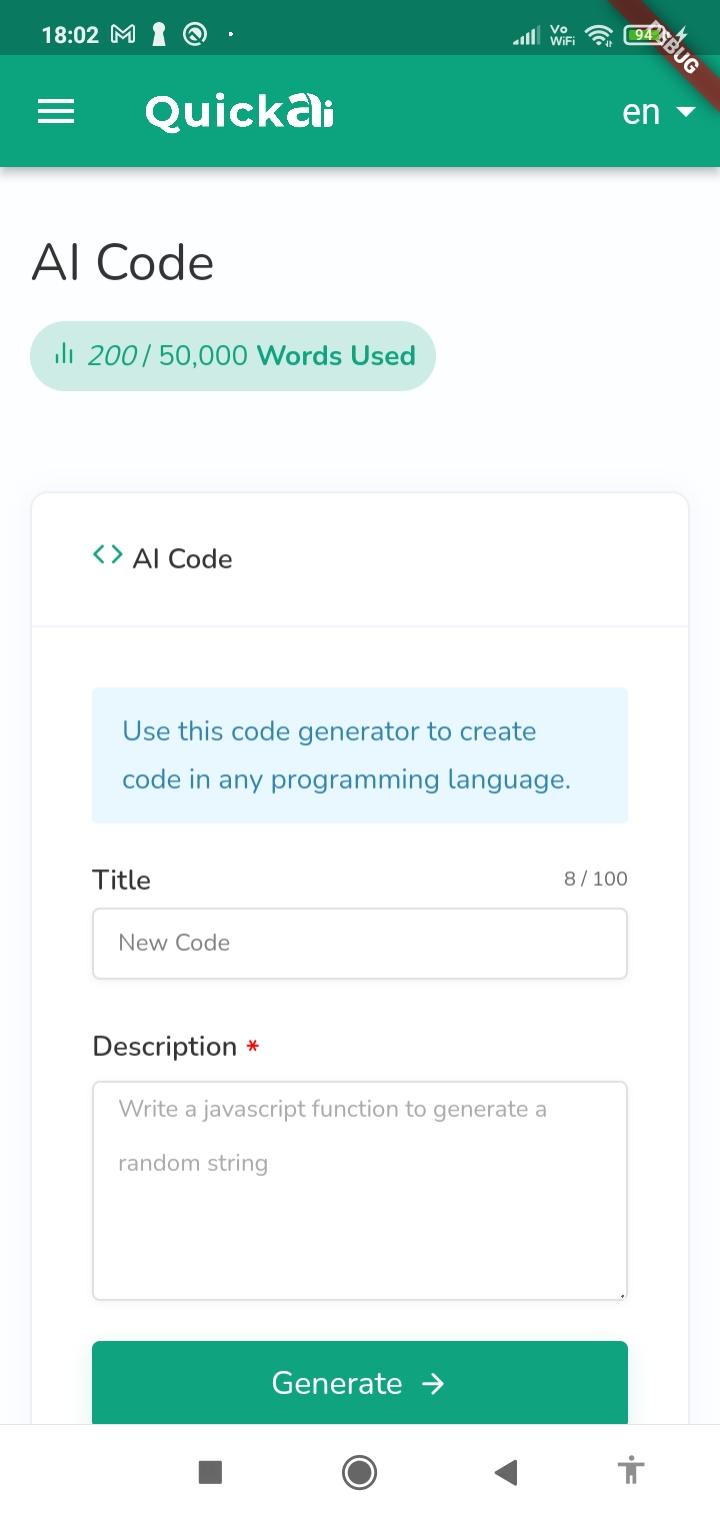The height and width of the screenshot is (1520, 720).
Task: Tap the code brackets icon in card header
Action: point(108,555)
